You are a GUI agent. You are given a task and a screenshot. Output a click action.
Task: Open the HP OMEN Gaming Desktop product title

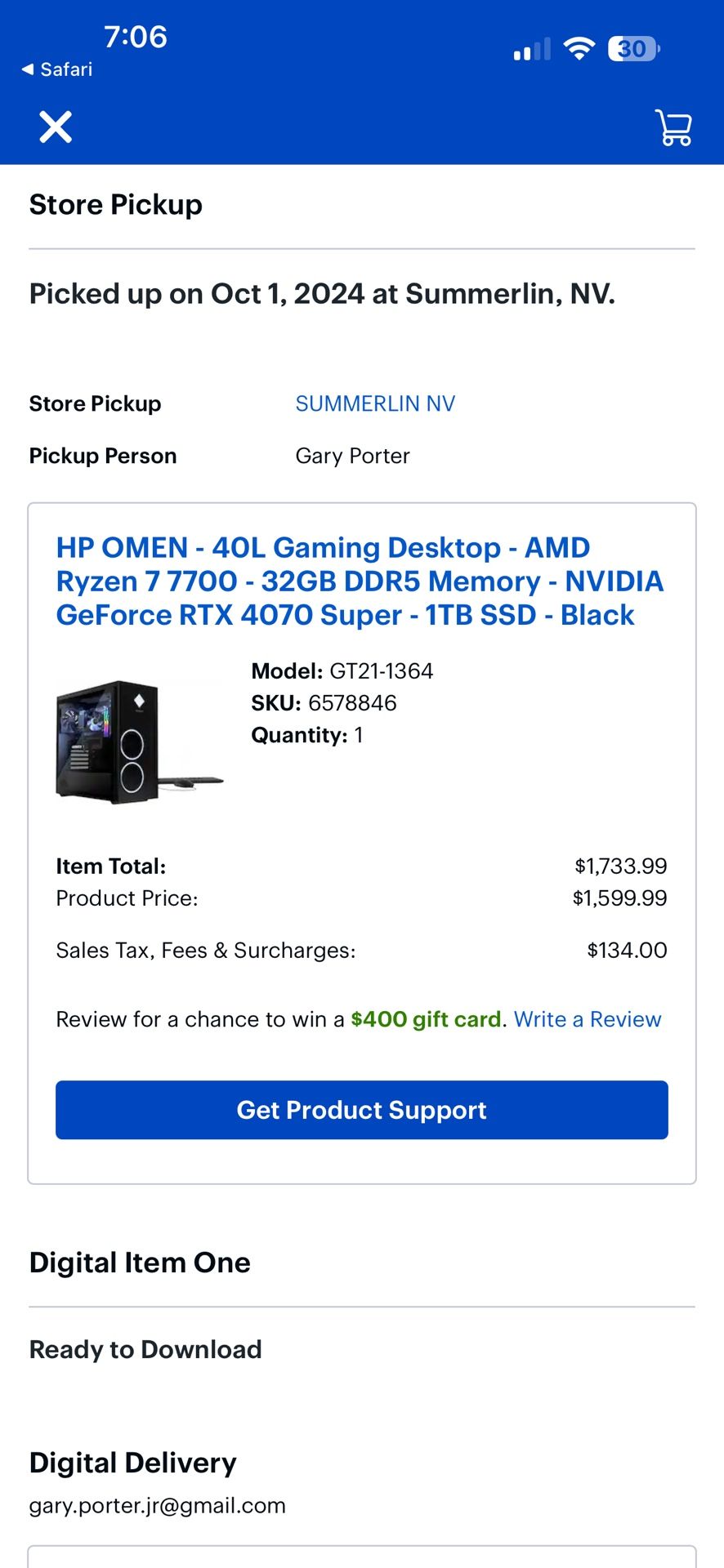(x=360, y=581)
